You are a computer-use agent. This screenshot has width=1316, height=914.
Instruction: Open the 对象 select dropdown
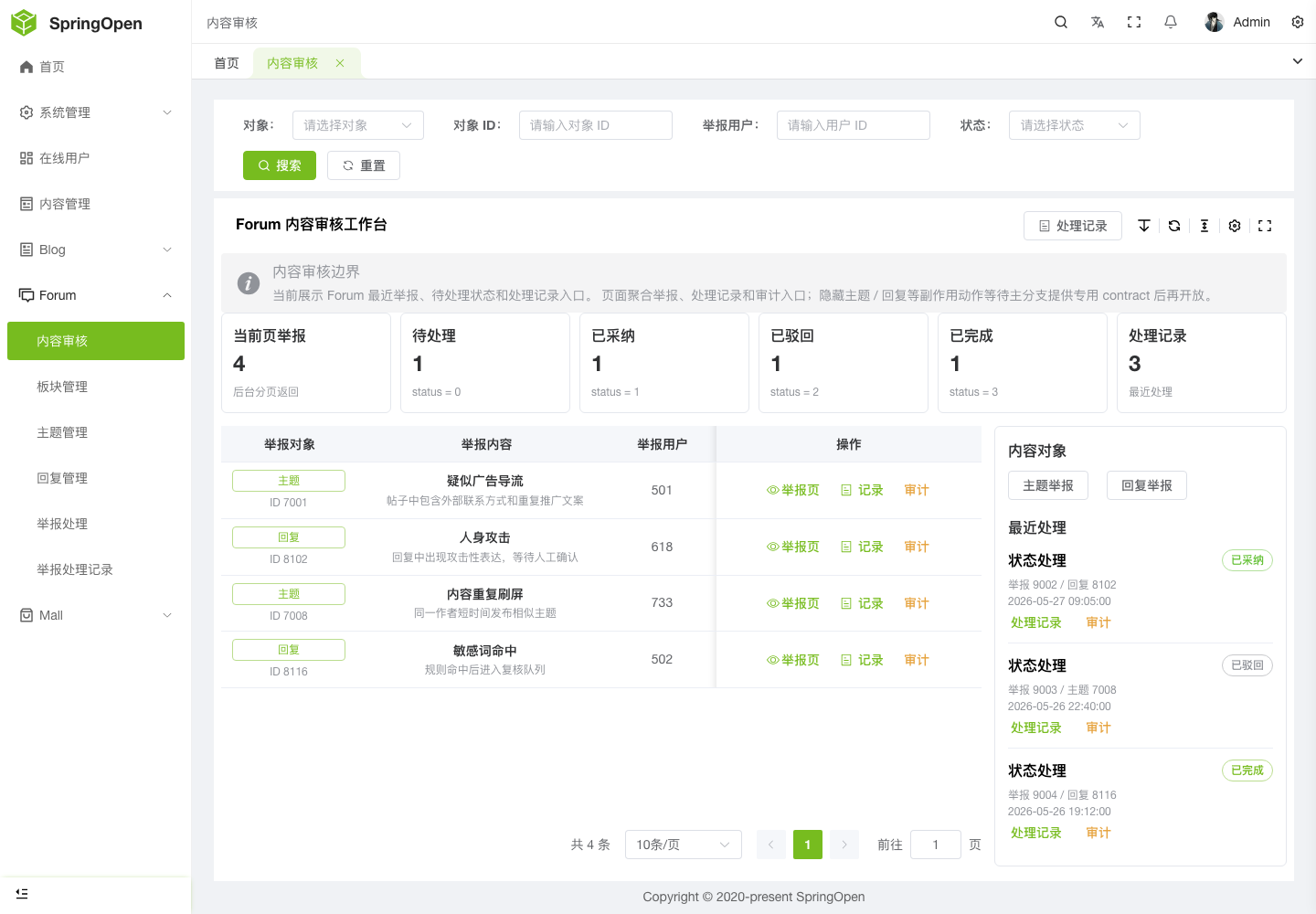point(358,125)
